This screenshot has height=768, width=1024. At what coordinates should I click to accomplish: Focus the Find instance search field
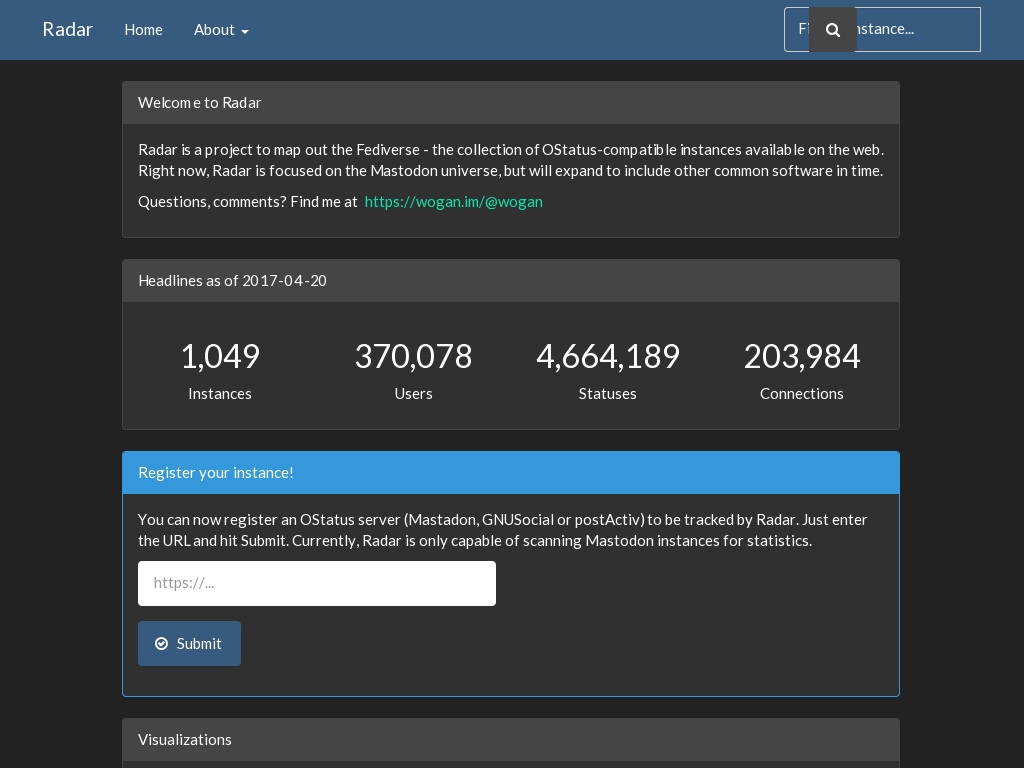point(882,29)
